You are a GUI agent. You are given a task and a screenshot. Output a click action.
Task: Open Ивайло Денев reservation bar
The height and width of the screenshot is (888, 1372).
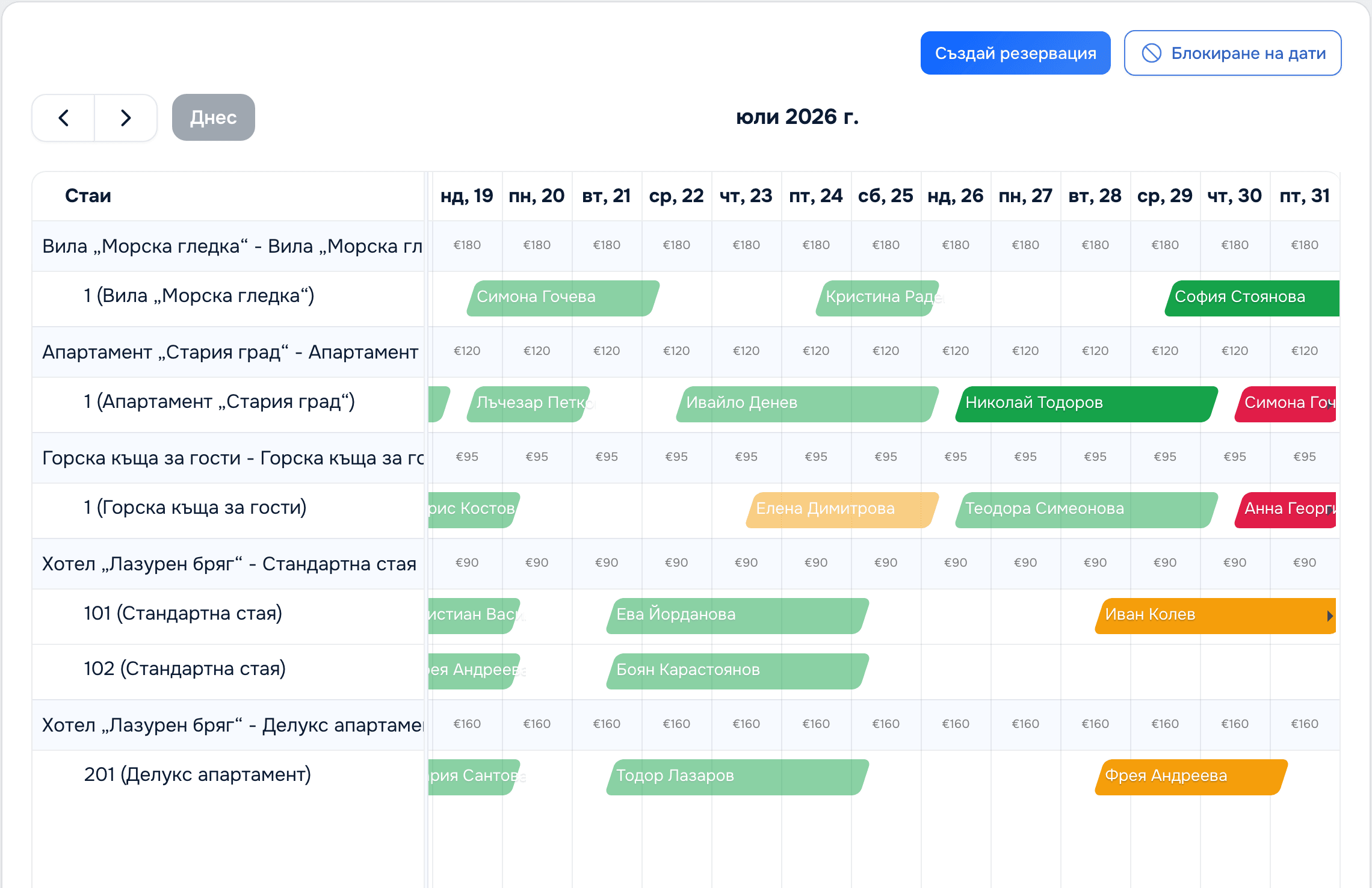click(x=807, y=404)
